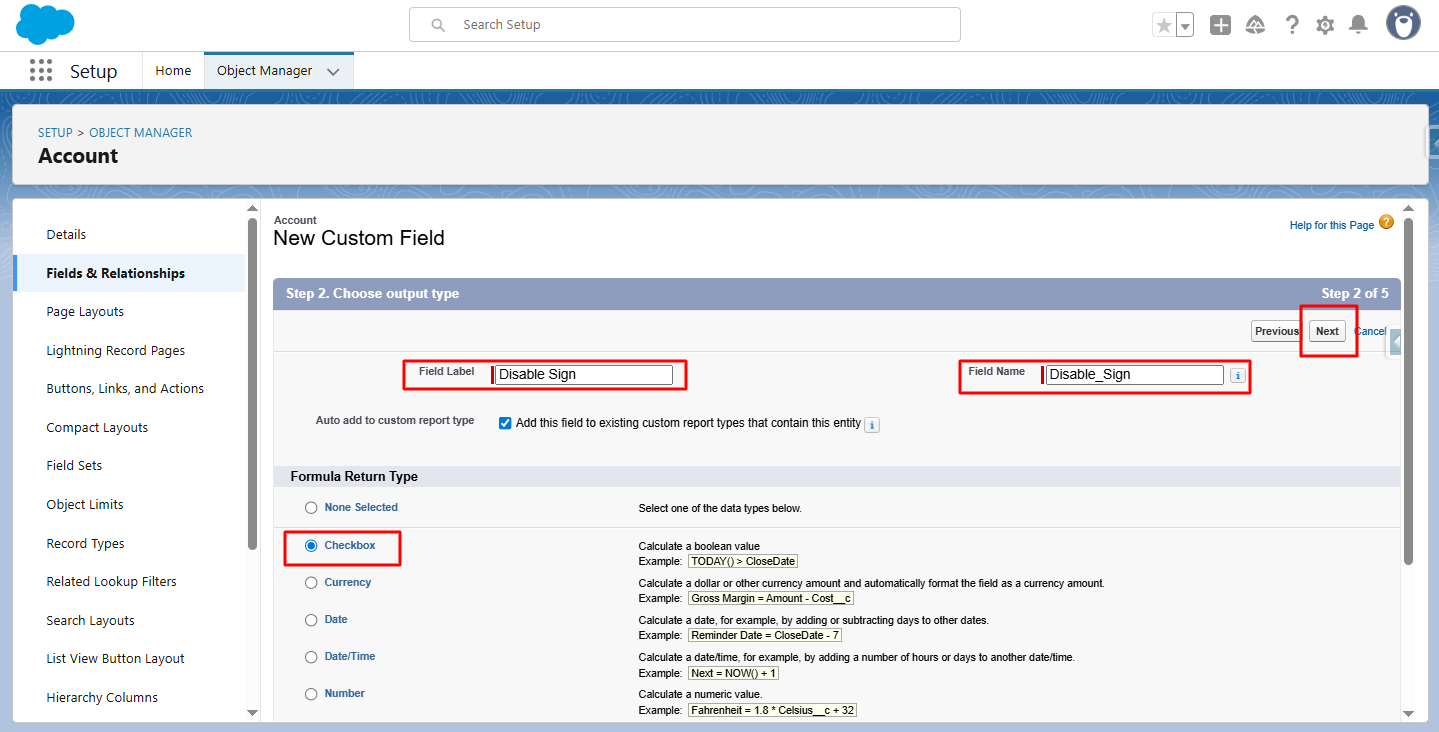Open the Setup gear icon

tap(1325, 25)
